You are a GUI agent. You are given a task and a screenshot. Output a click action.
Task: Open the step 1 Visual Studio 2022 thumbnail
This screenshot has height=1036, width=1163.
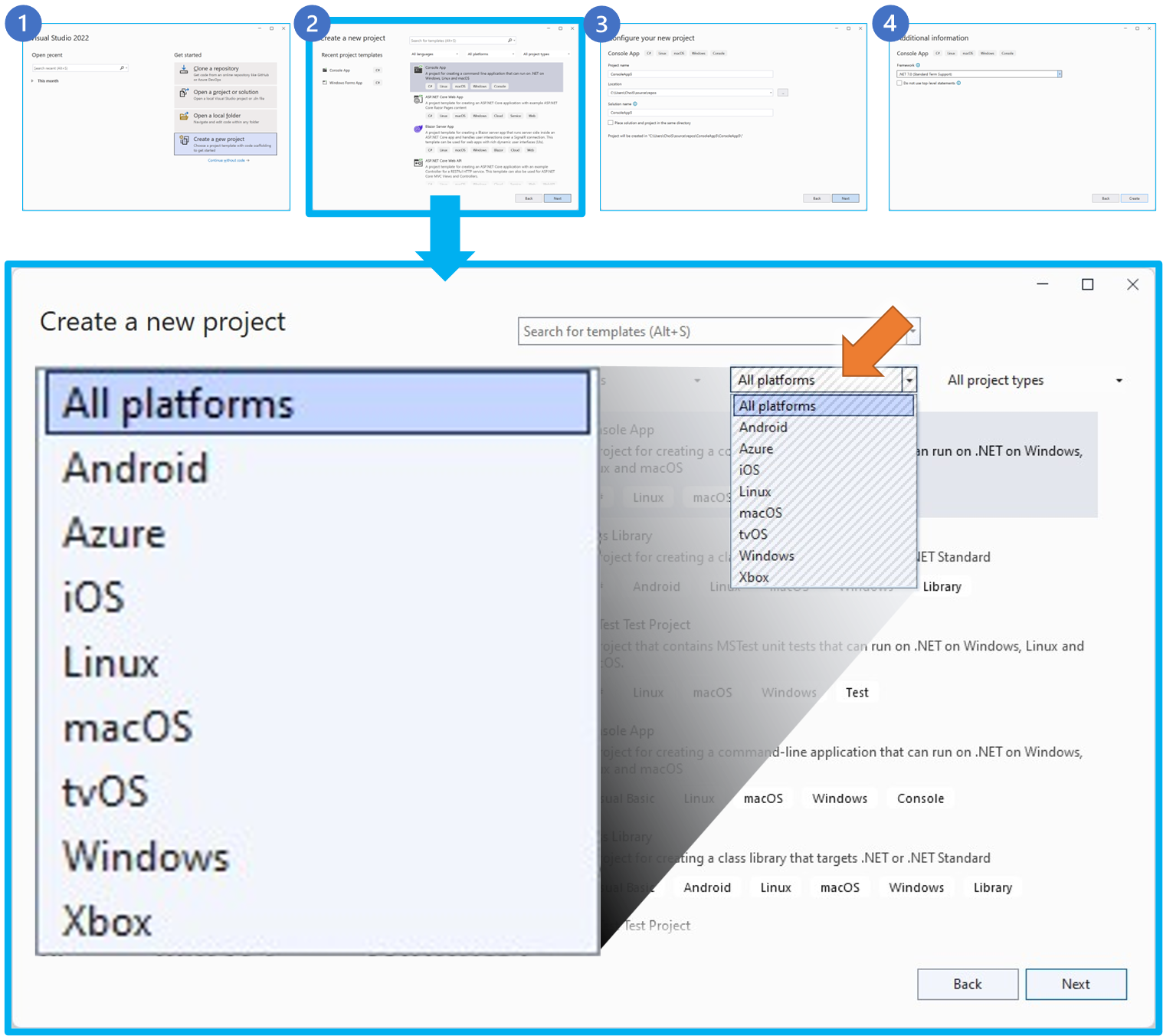(156, 116)
